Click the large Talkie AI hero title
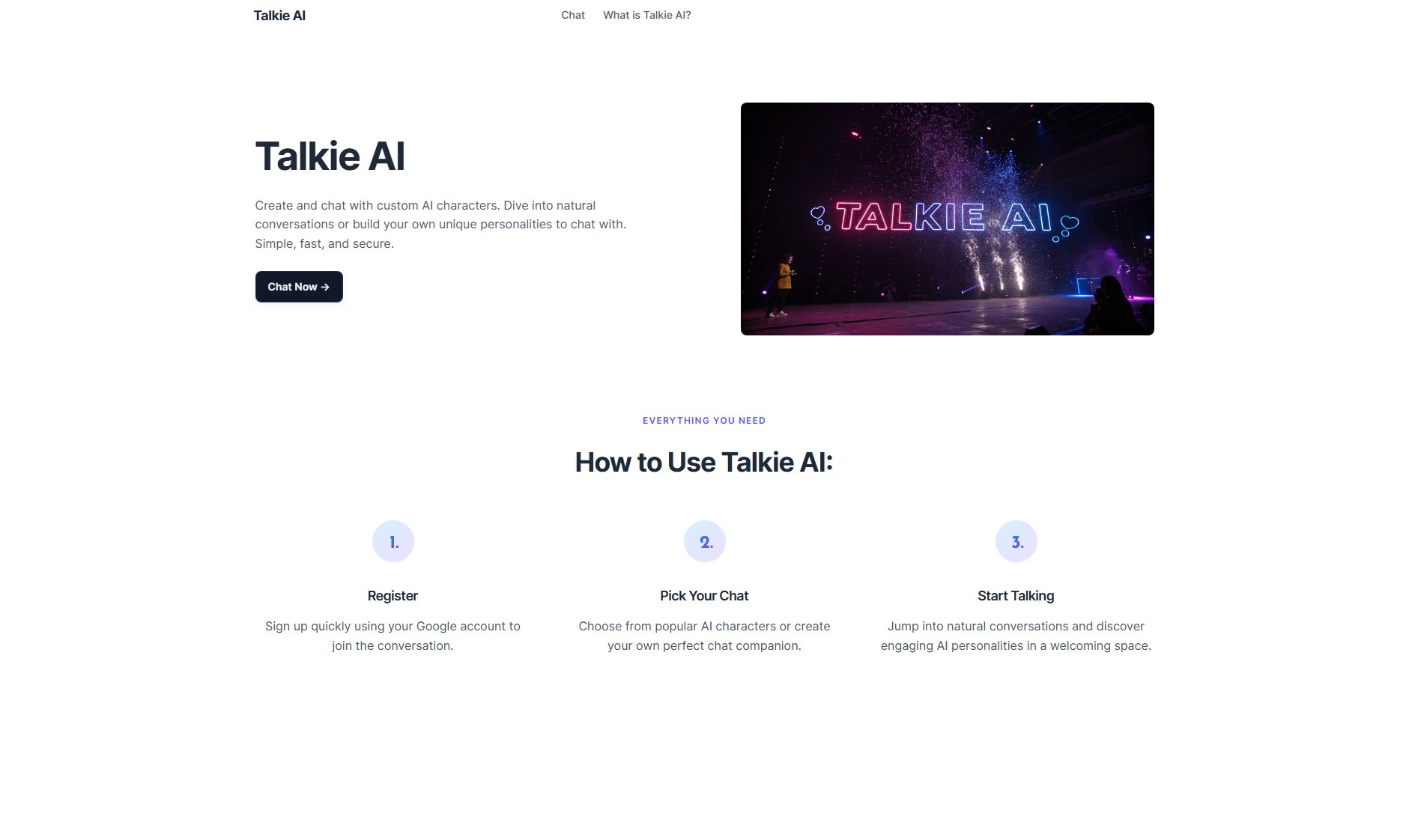 tap(330, 156)
